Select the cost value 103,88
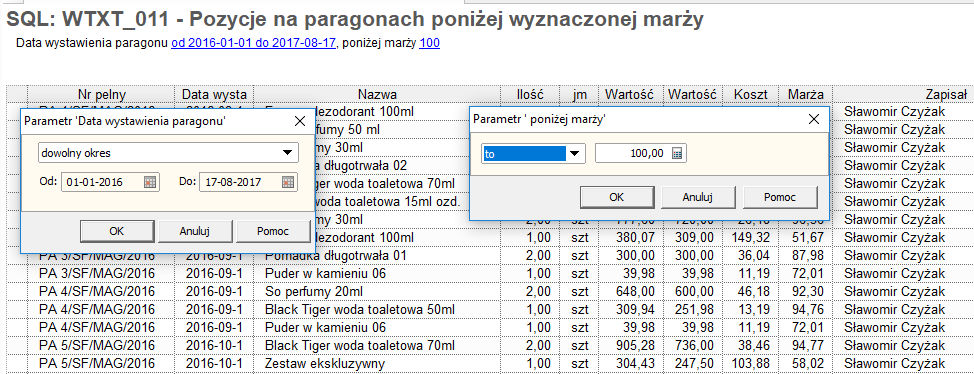974x374 pixels. [750, 363]
